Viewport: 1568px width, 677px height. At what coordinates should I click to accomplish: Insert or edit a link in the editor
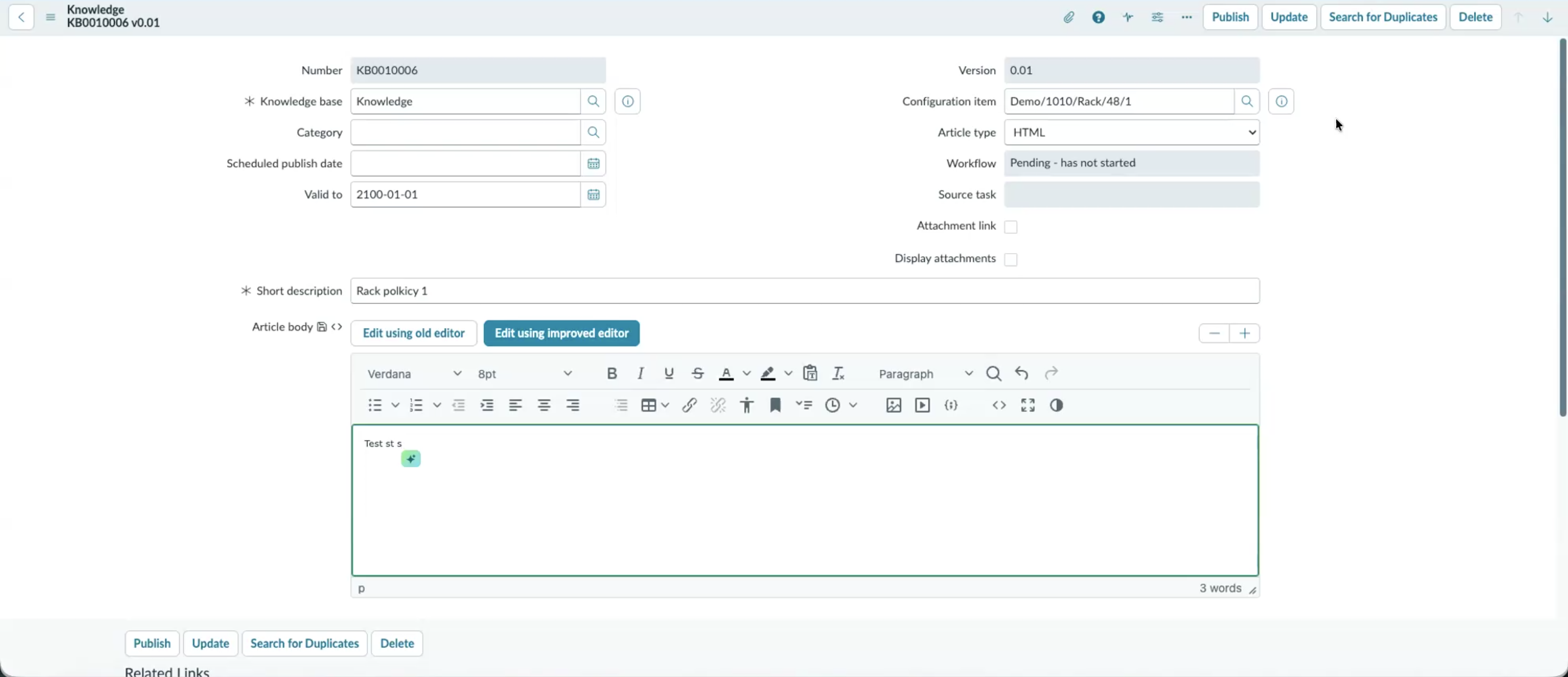tap(689, 405)
